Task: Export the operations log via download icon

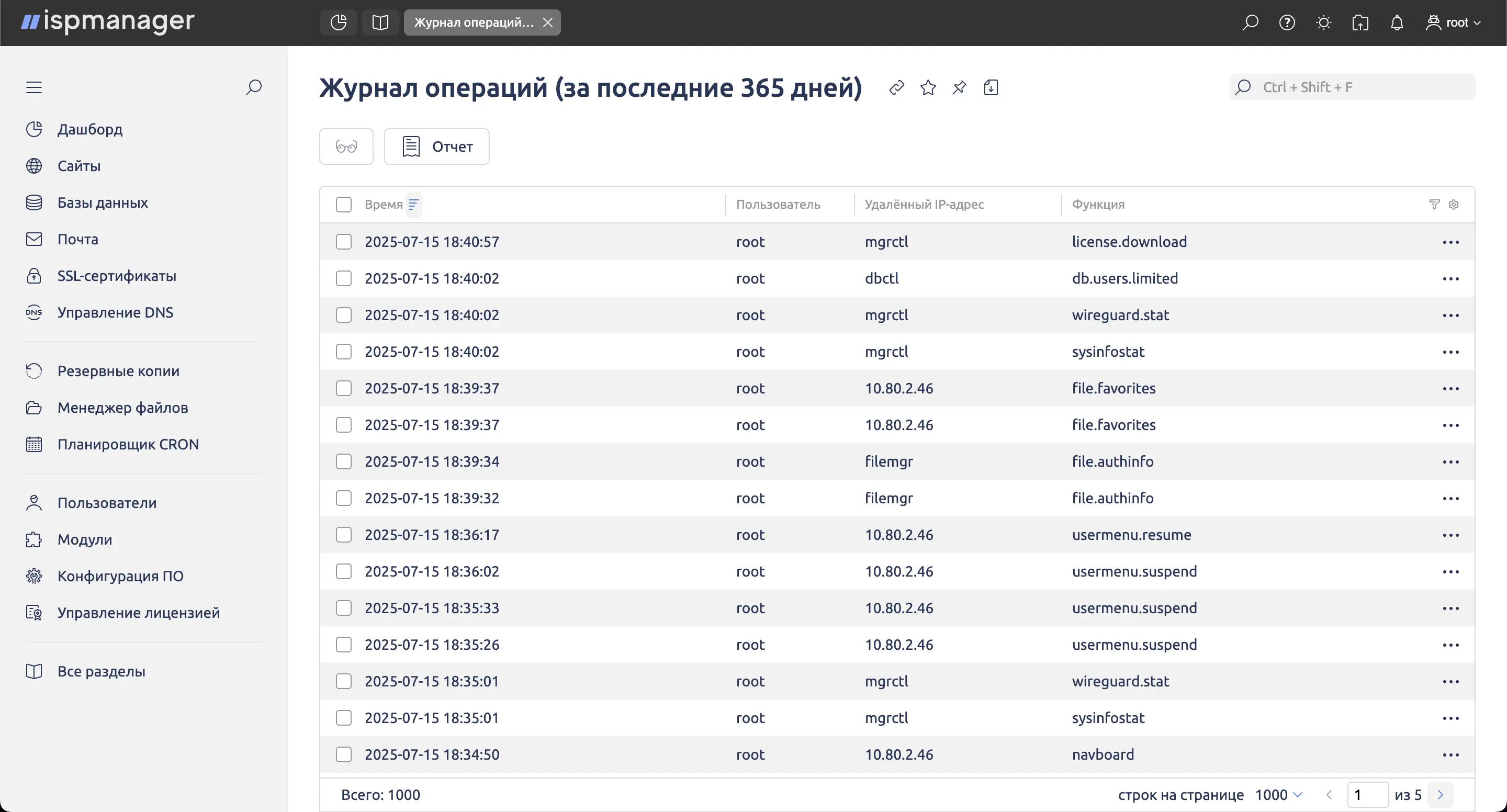Action: point(991,88)
